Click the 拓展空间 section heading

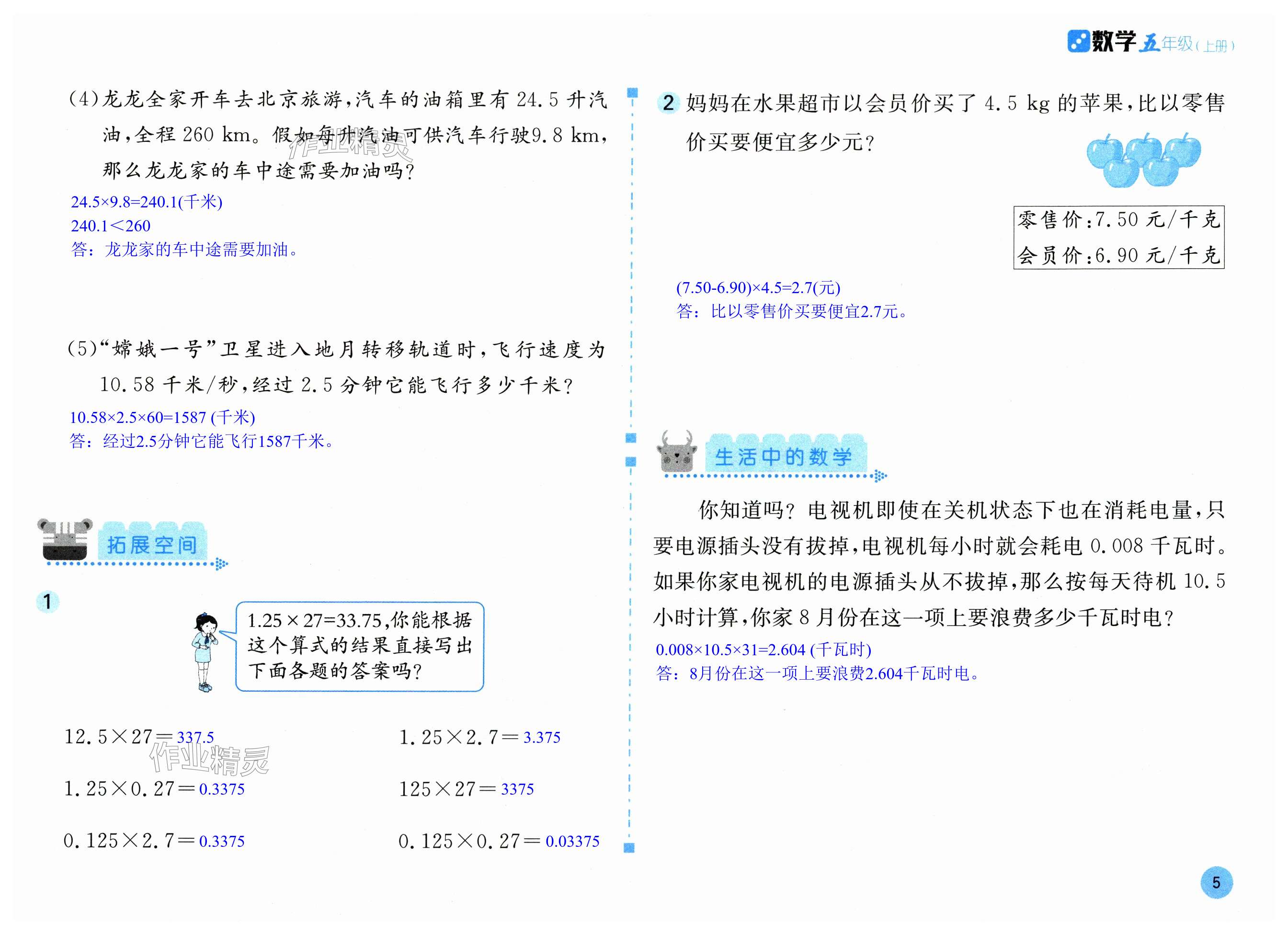click(152, 545)
